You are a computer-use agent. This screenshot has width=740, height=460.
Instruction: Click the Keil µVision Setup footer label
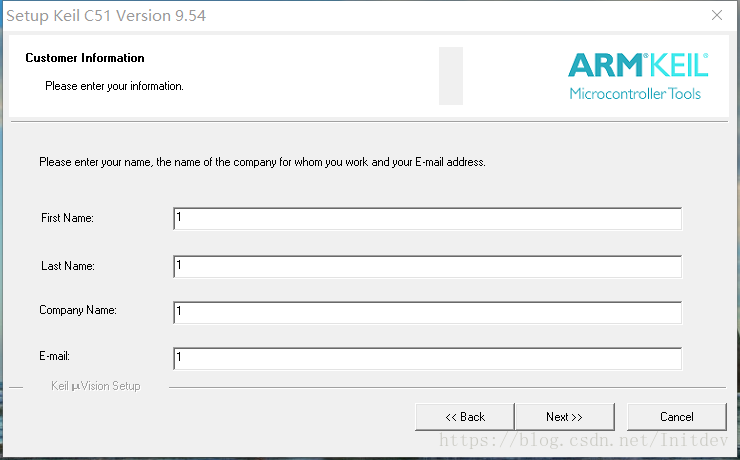coord(96,386)
